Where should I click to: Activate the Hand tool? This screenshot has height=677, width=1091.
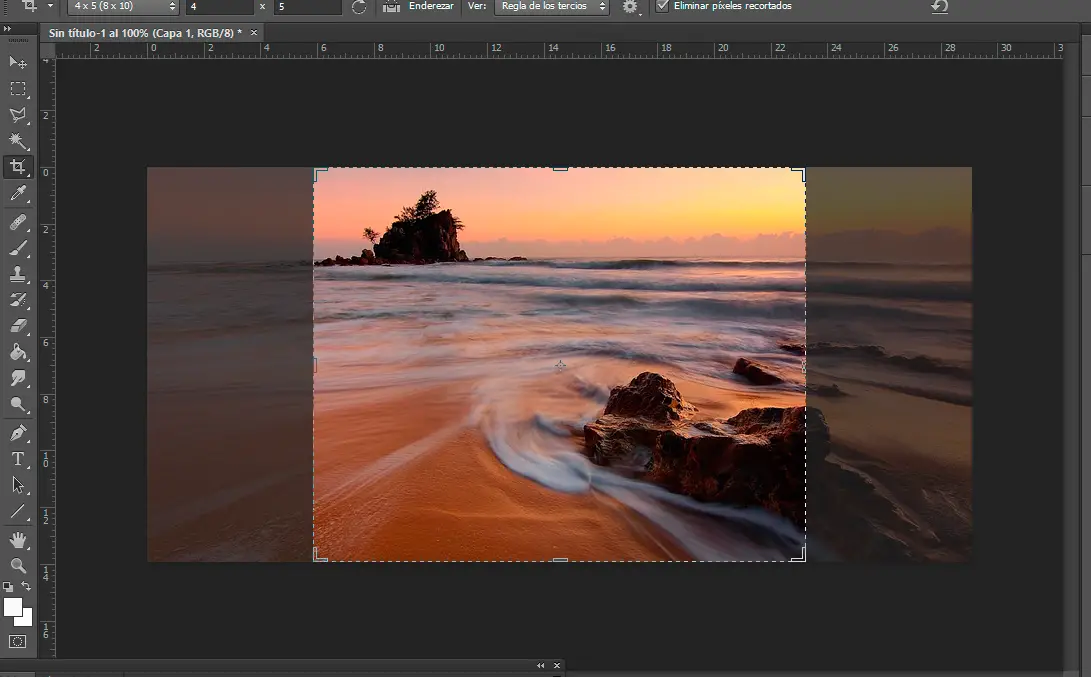coord(18,540)
